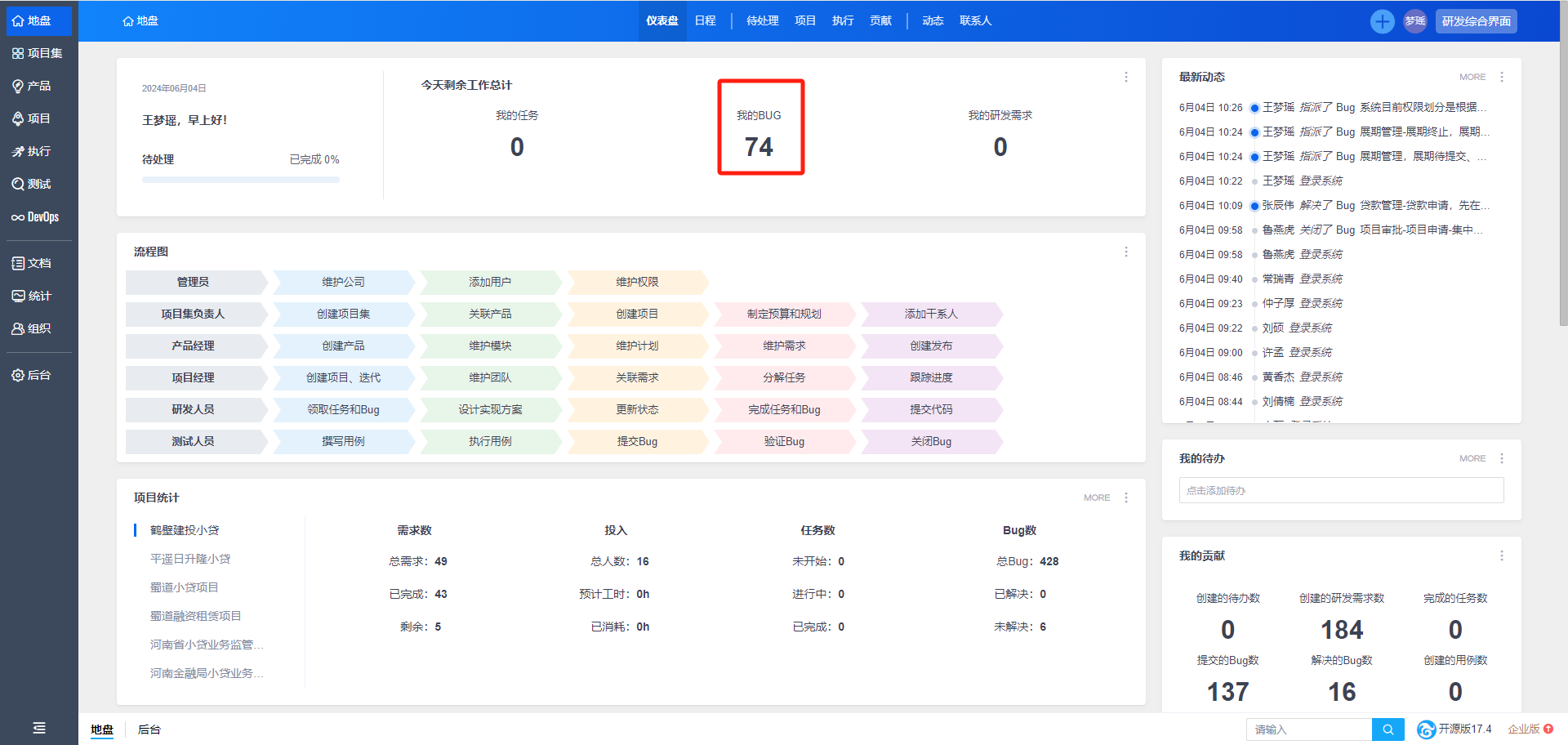Image resolution: width=1568 pixels, height=745 pixels.
Task: Open options menu for 我的贡献 panel
Action: tap(1501, 555)
